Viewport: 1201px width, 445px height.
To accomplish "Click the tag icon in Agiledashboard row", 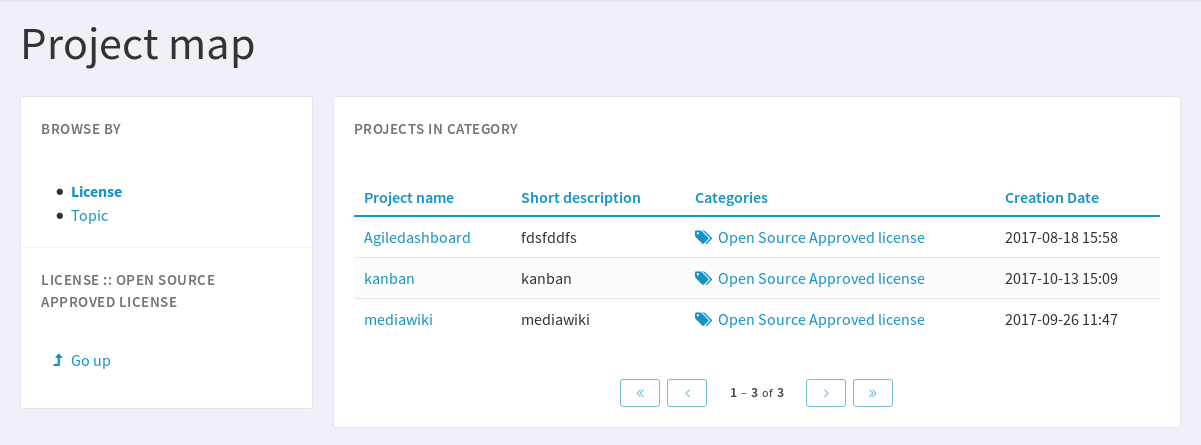I will (x=703, y=238).
